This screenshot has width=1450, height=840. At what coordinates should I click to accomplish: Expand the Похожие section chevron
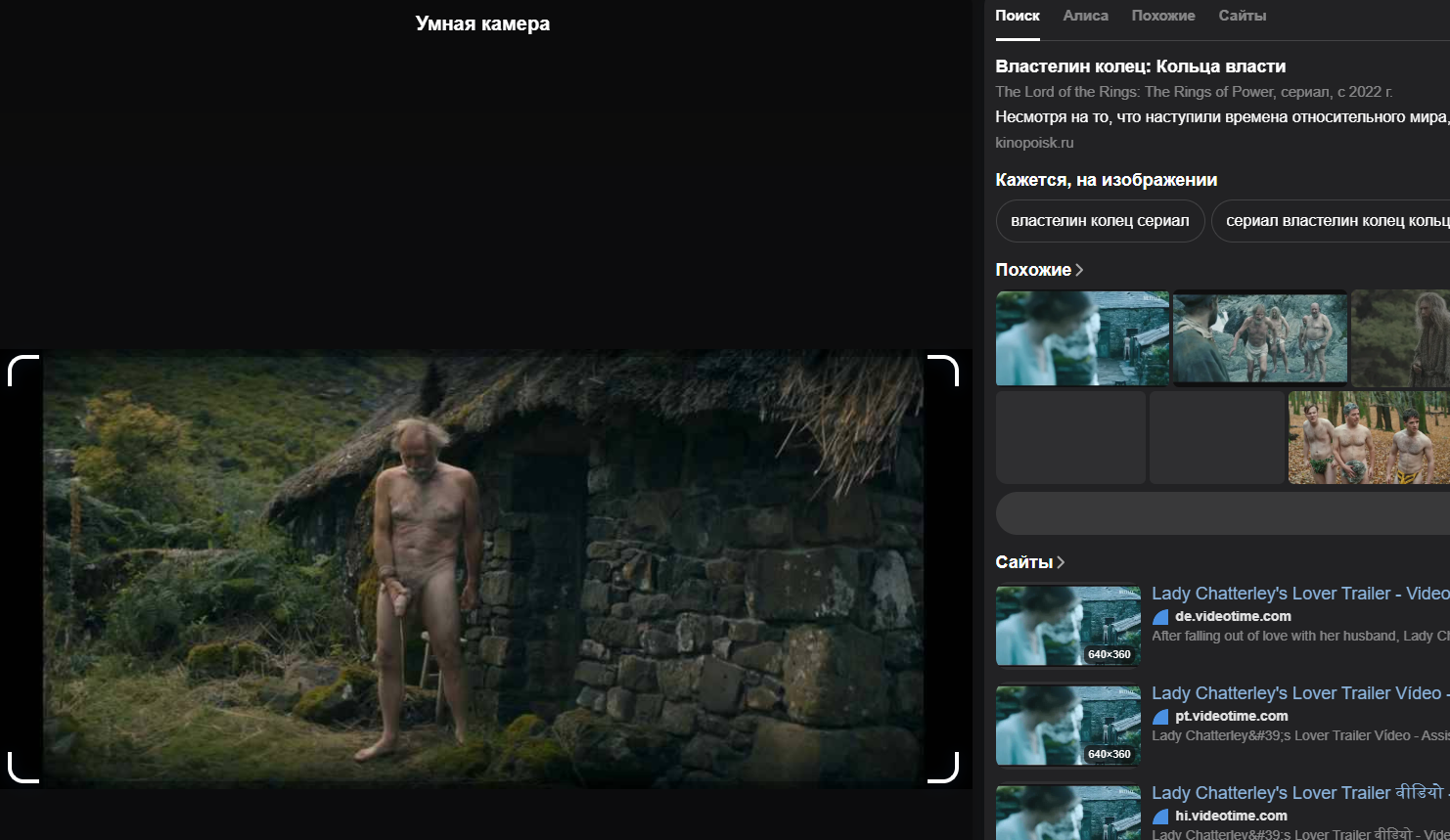(1079, 270)
